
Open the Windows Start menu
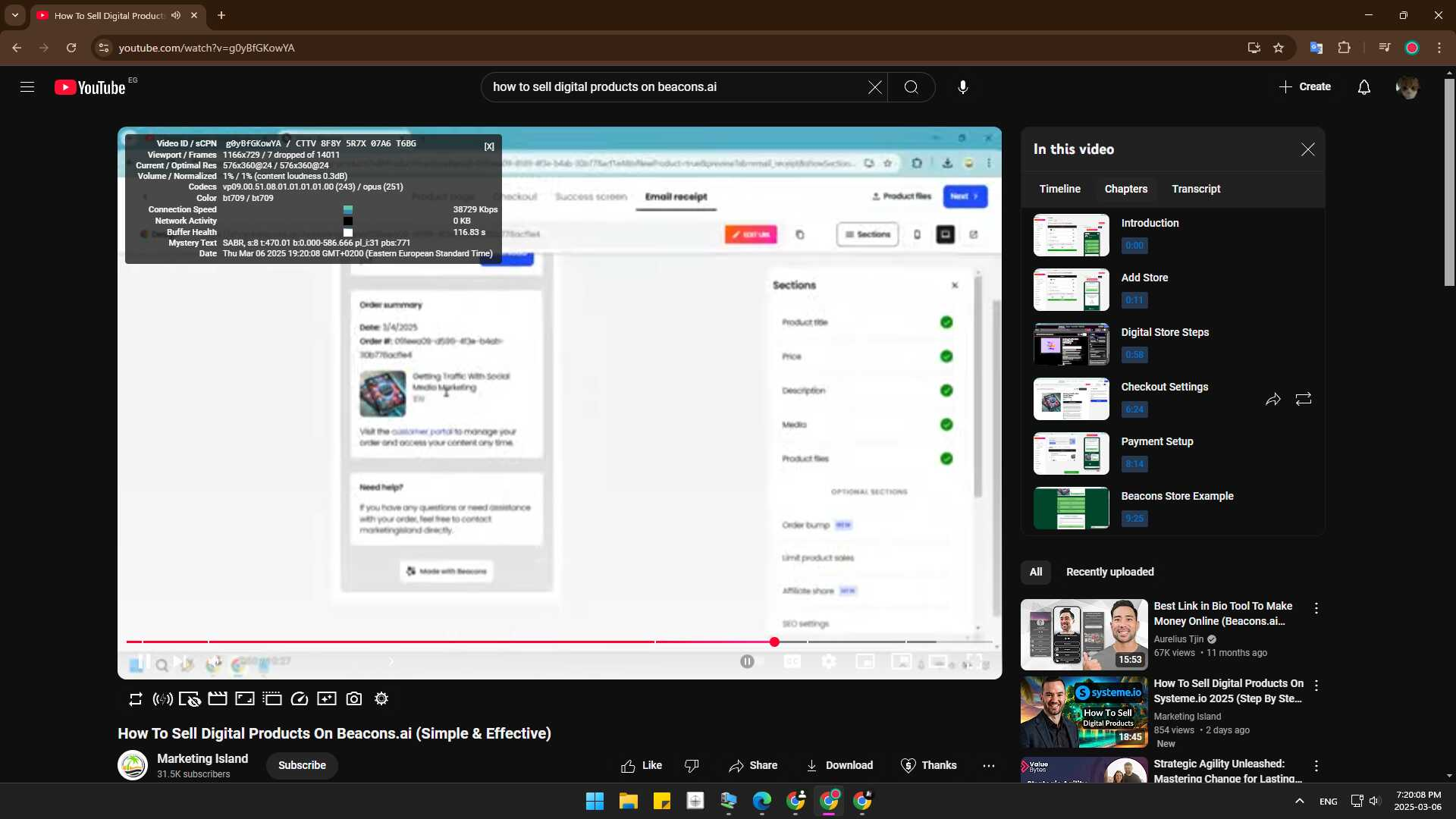[x=595, y=801]
